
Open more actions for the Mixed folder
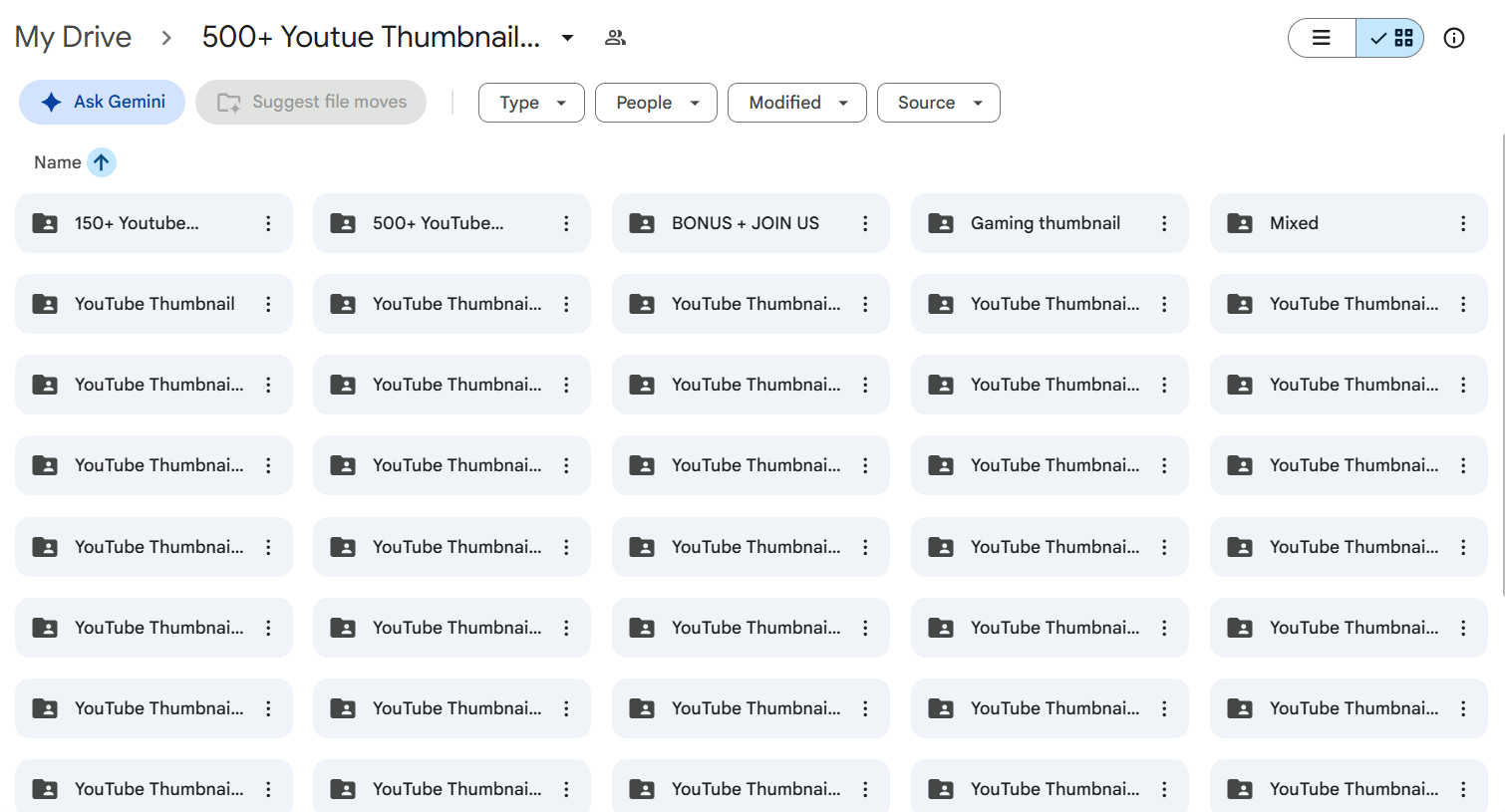[x=1463, y=223]
